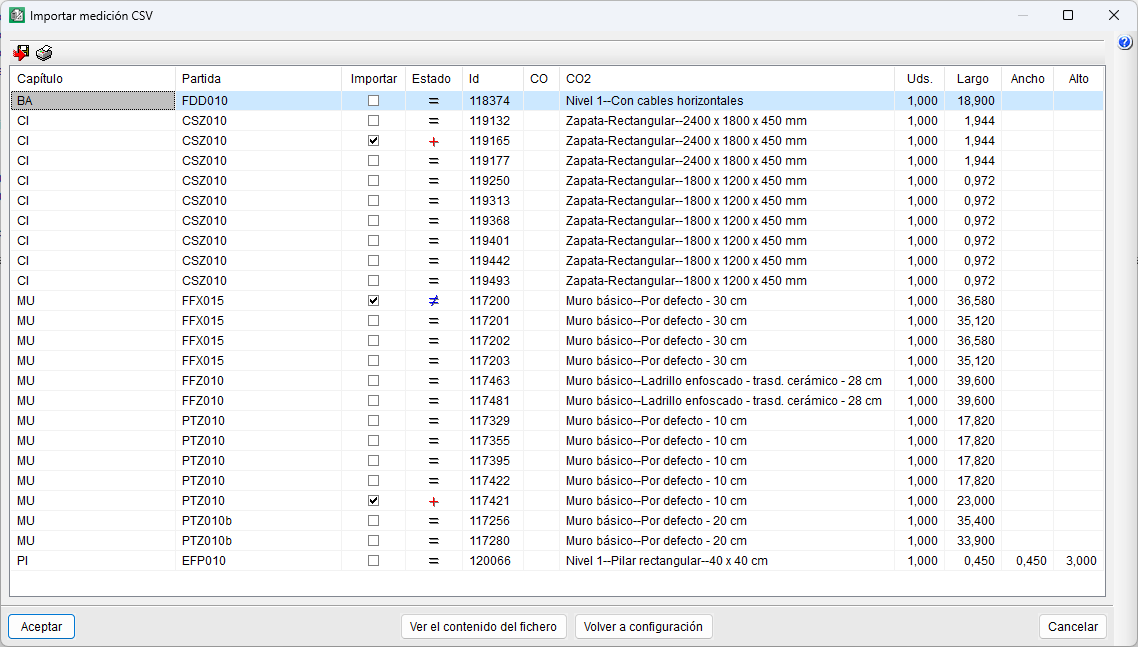Click Nivel 1--Pilar rectangular--40 x 40 cm cell
1138x647 pixels.
point(726,561)
